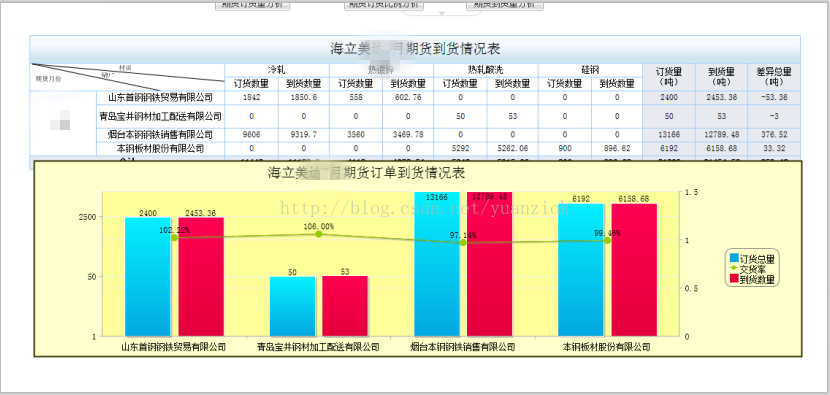Select table cell 602.76

pyautogui.click(x=408, y=97)
